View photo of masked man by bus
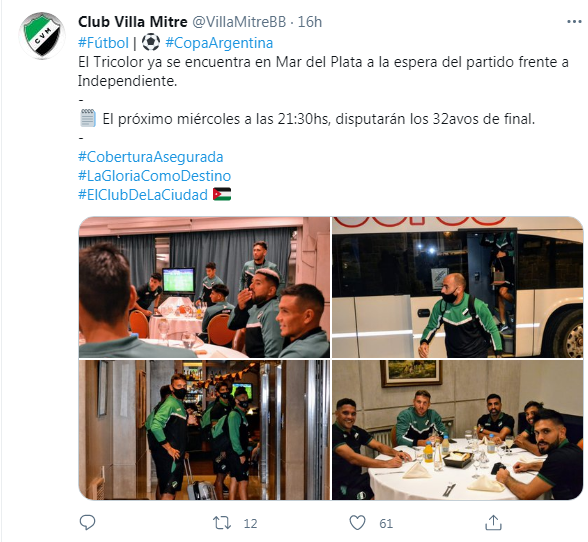588x542 pixels. point(458,287)
